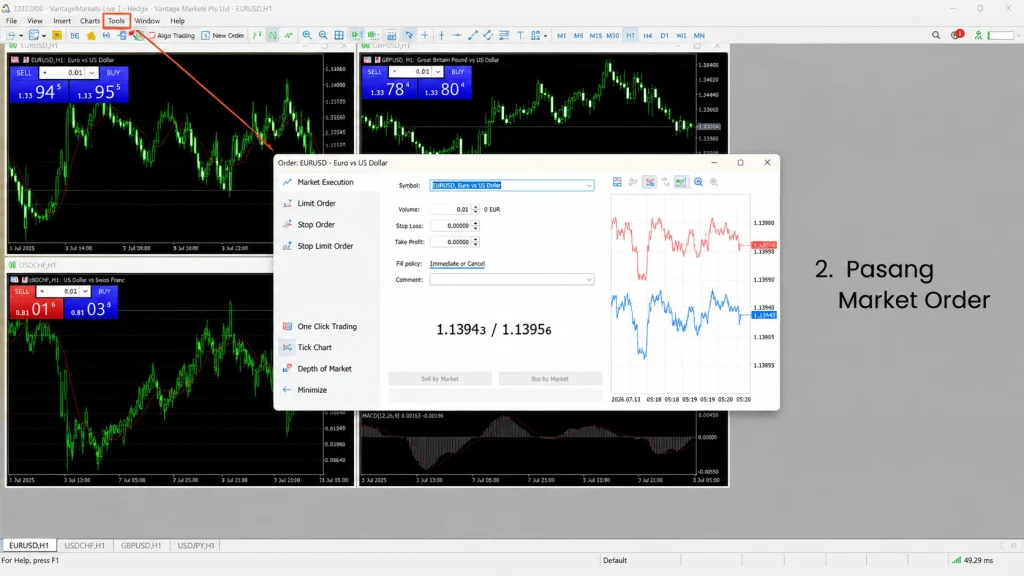Screen dimensions: 1024x576
Task: Toggle the Algo Trading button
Action: [x=172, y=35]
